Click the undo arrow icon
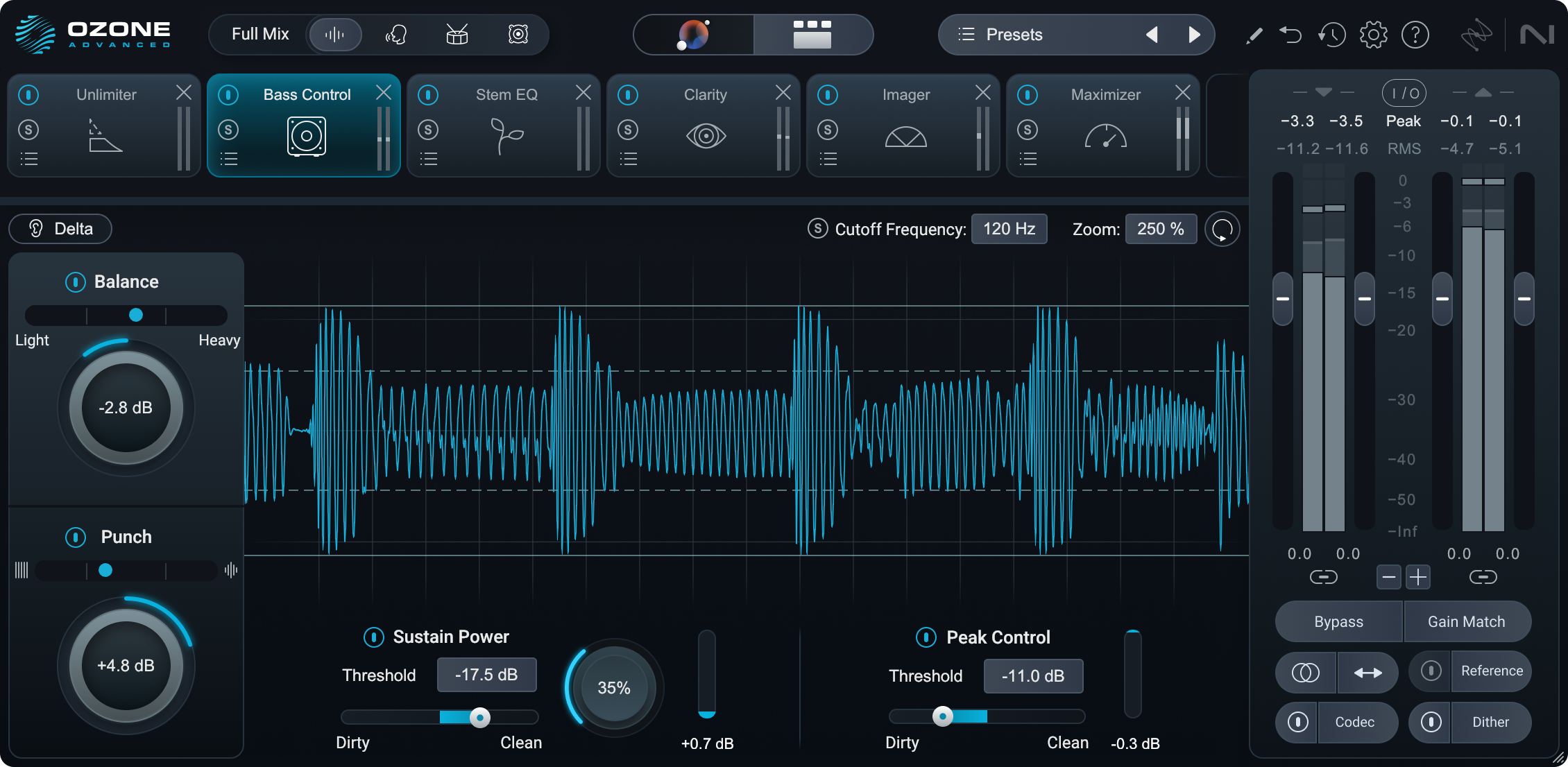This screenshot has height=767, width=1568. (x=1291, y=34)
